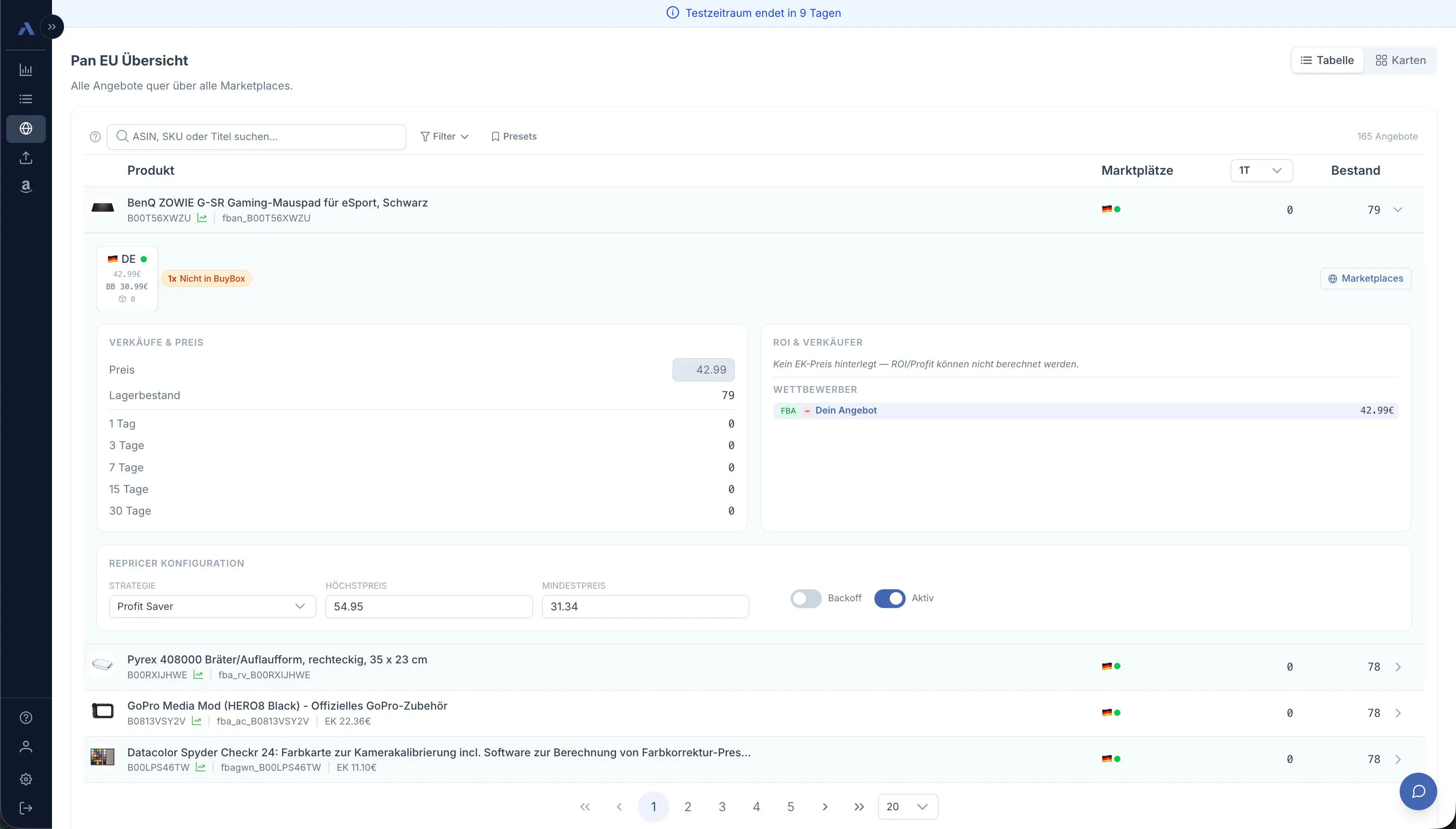Open chart icon next to B00LPS46TW

coord(200,767)
